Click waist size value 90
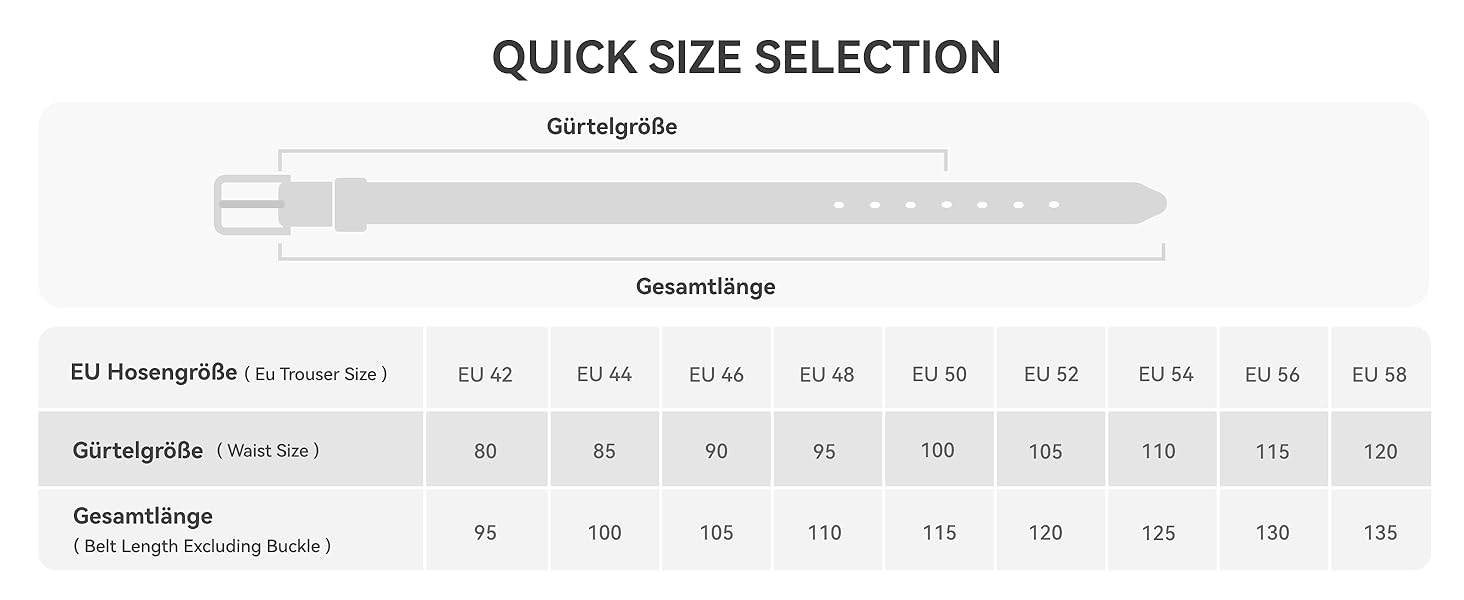Viewport: 1464px width, 600px height. point(716,451)
